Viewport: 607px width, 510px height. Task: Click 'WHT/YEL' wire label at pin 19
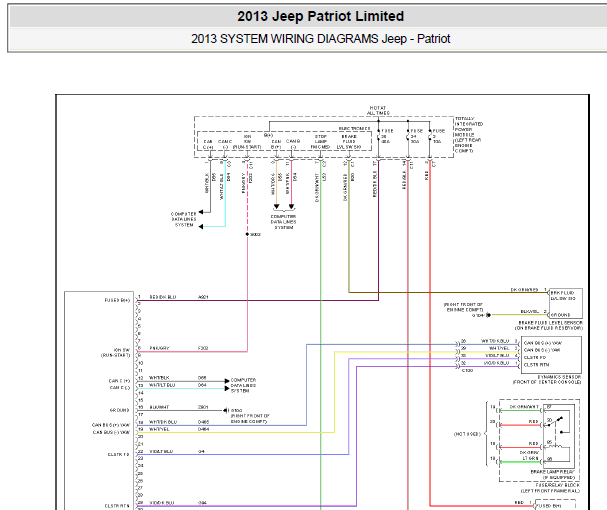tap(159, 429)
